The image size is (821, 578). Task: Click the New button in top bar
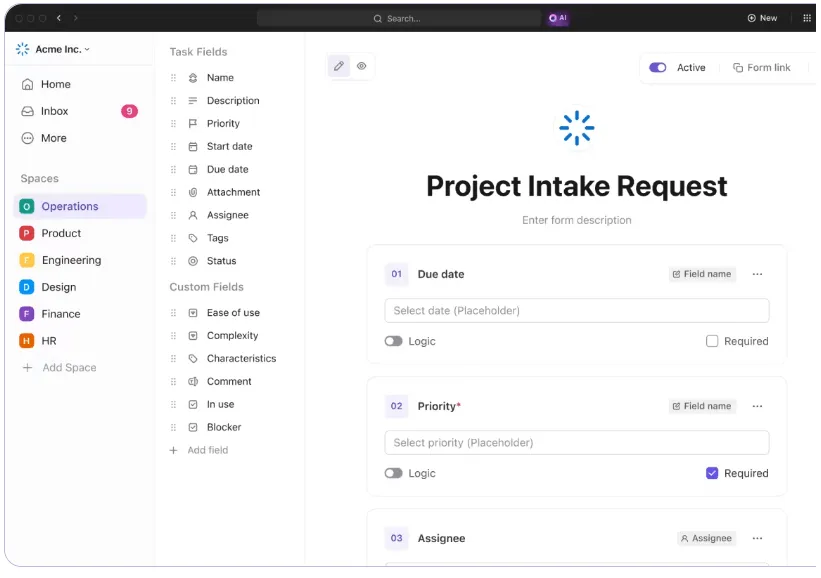point(762,18)
